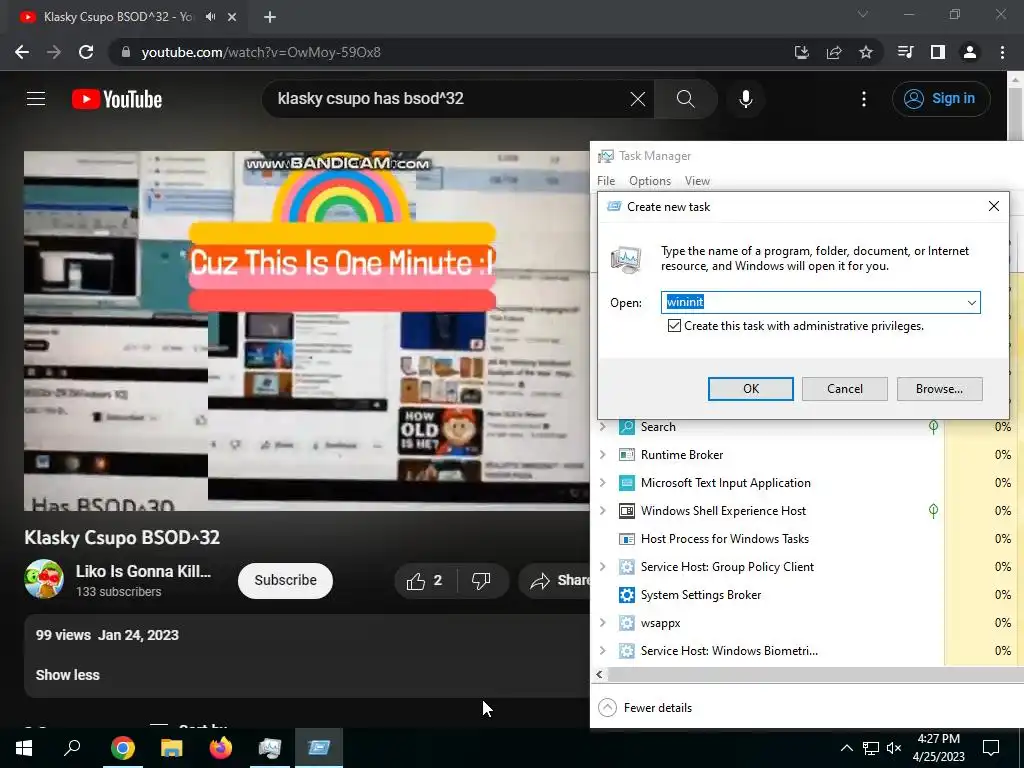Screen dimensions: 1024x768
Task: Toggle administrative privileges checkbox
Action: point(675,326)
